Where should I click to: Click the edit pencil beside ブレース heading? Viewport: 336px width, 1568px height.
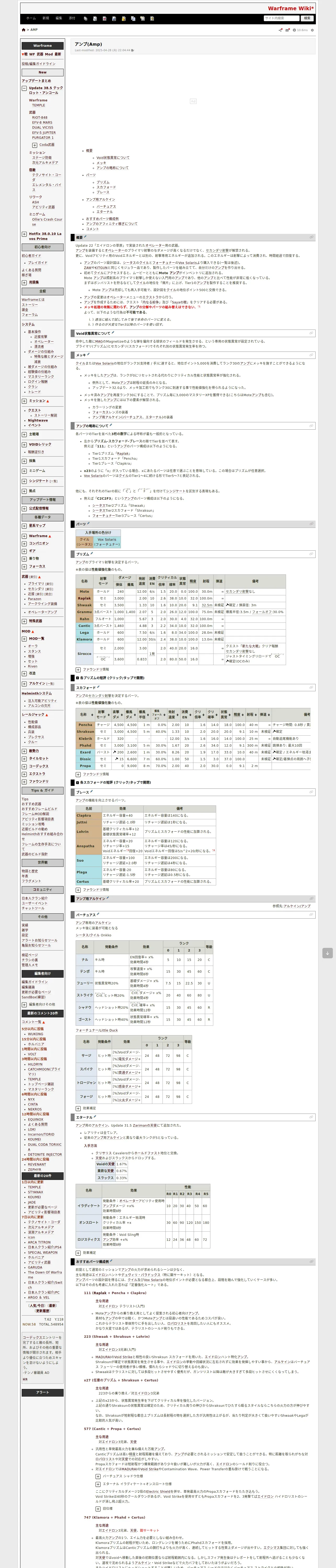(x=92, y=792)
